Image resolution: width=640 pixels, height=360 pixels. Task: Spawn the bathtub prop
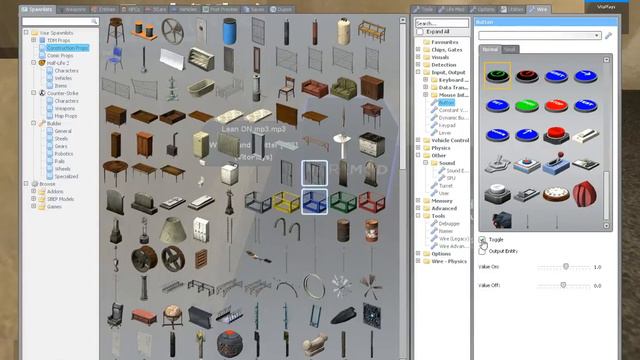tap(201, 88)
